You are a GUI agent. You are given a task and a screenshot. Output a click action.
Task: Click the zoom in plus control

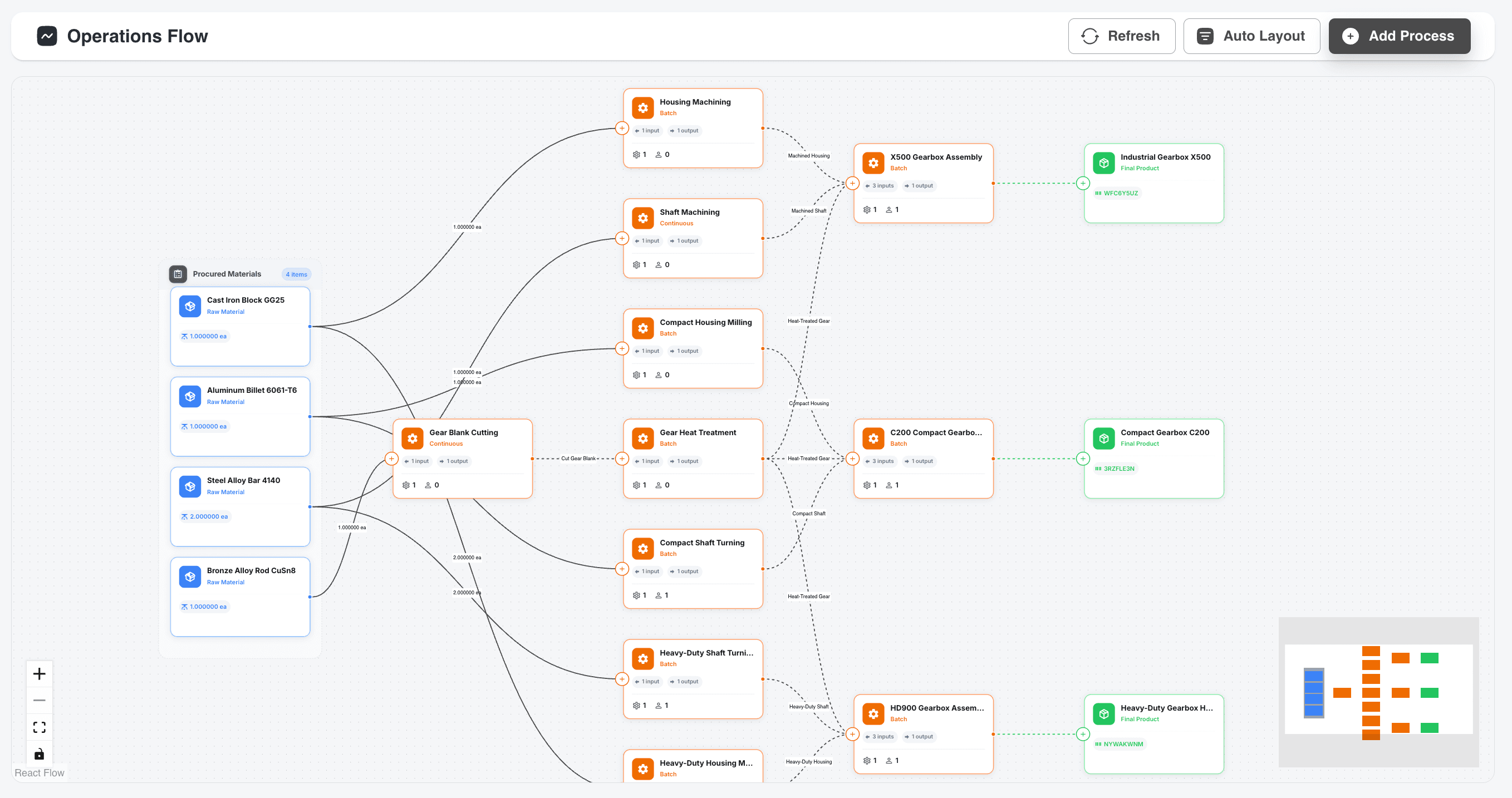[40, 673]
